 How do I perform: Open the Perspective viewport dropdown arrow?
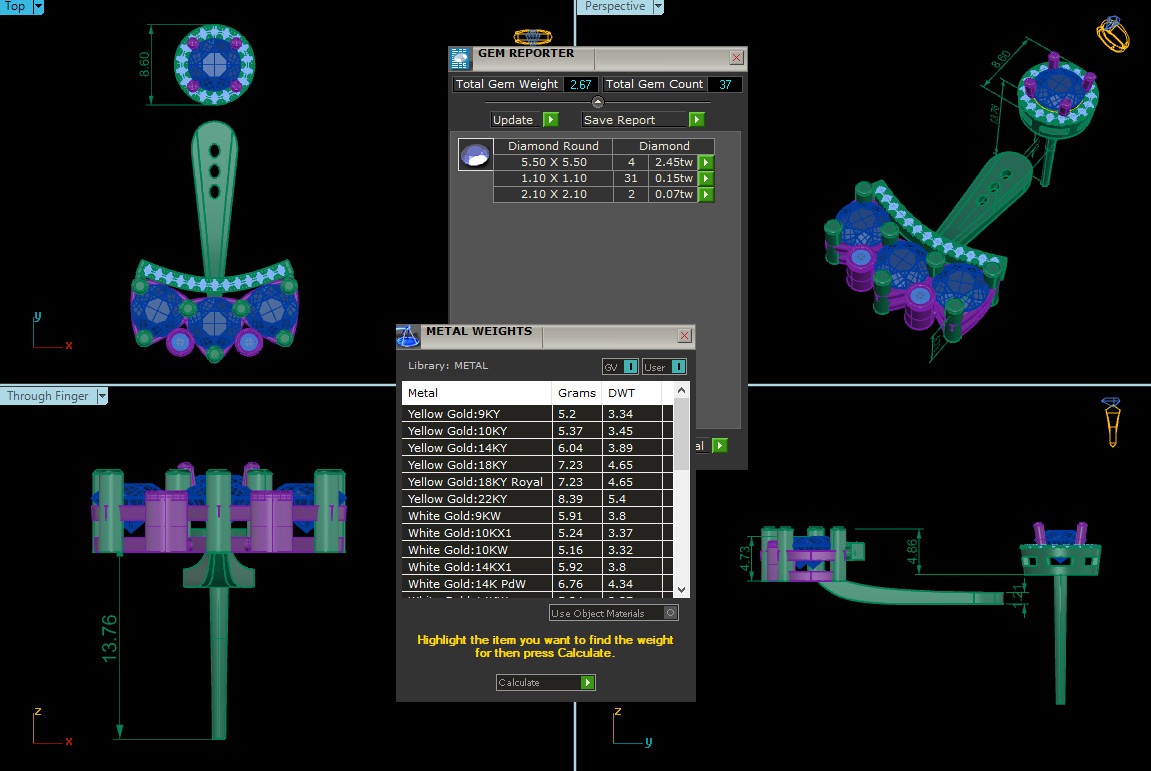658,6
